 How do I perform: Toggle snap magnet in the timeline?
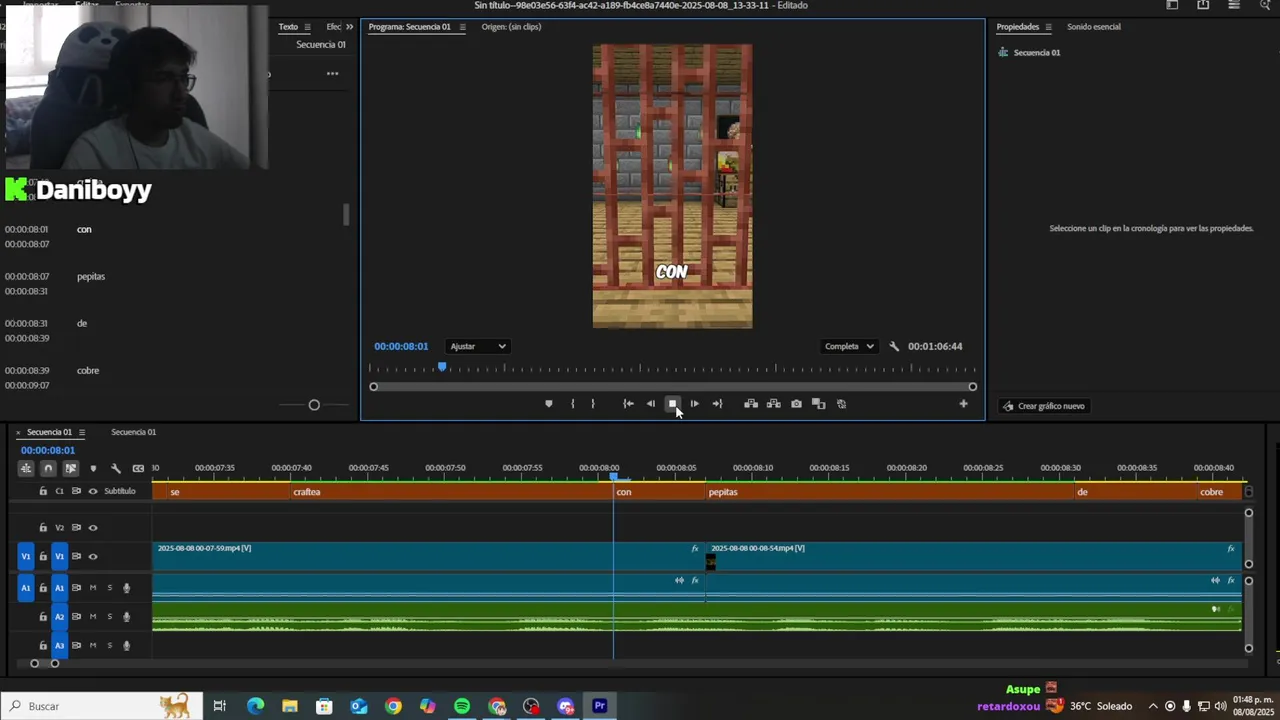tap(48, 468)
